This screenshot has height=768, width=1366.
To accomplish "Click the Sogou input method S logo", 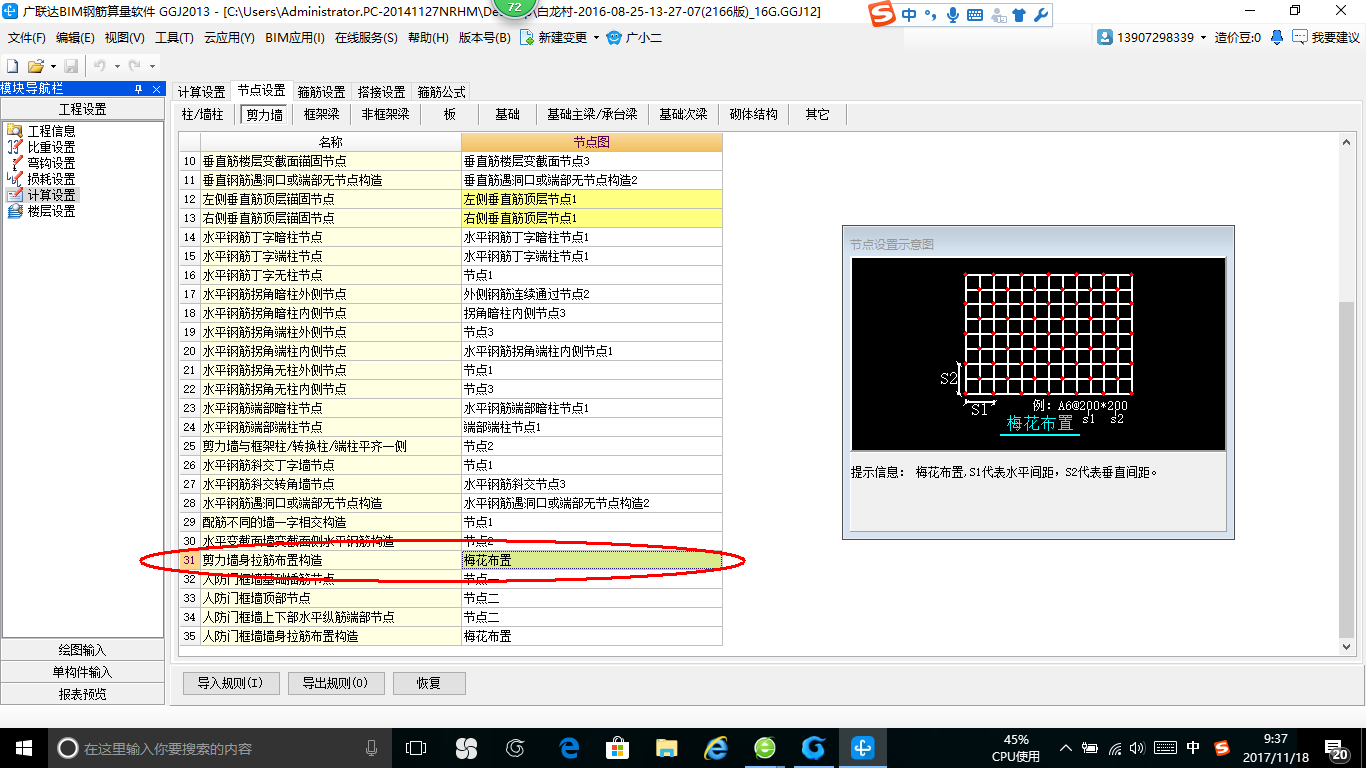I will [881, 14].
